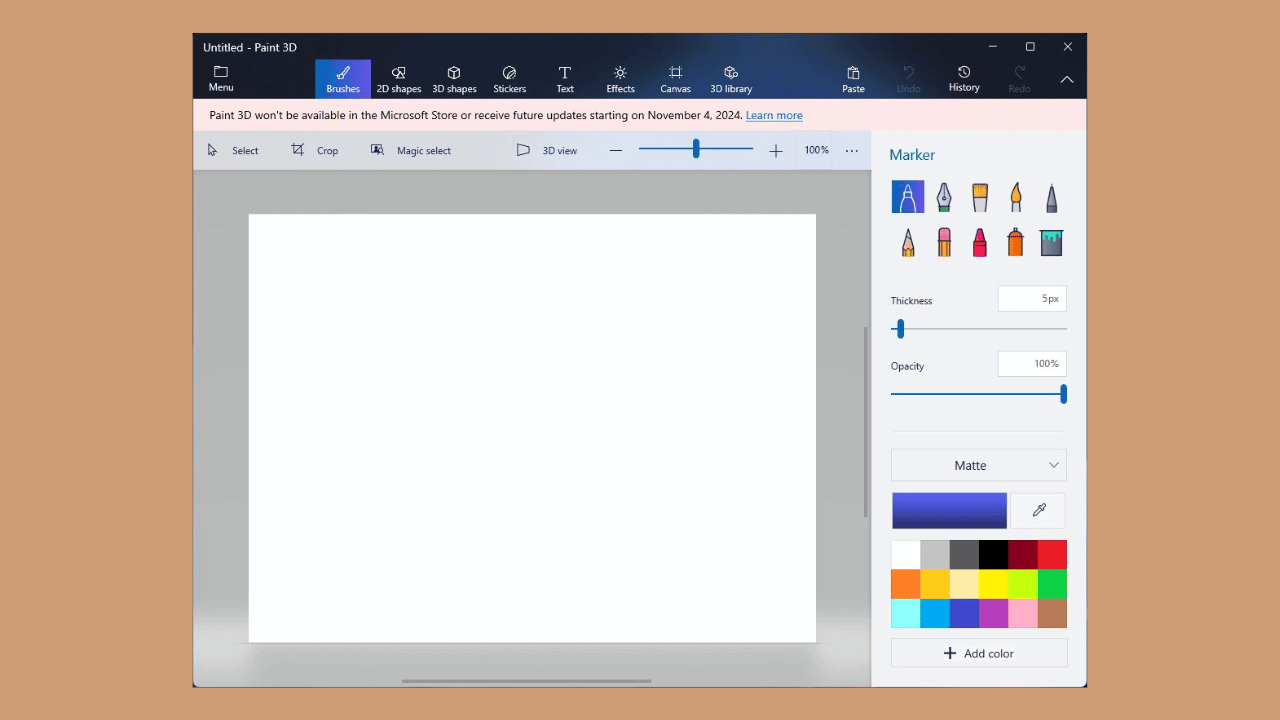The image size is (1280, 720).
Task: Expand the zoom options ellipsis menu
Action: pos(851,150)
